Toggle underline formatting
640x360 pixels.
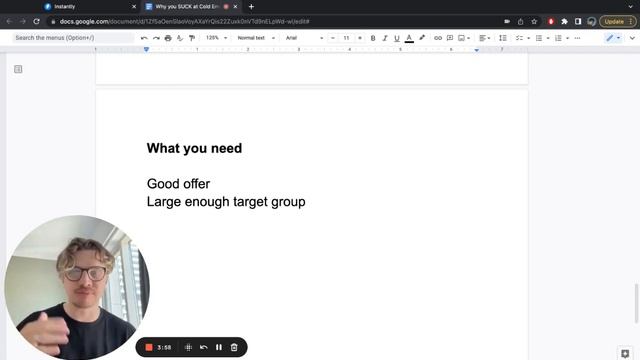[397, 38]
